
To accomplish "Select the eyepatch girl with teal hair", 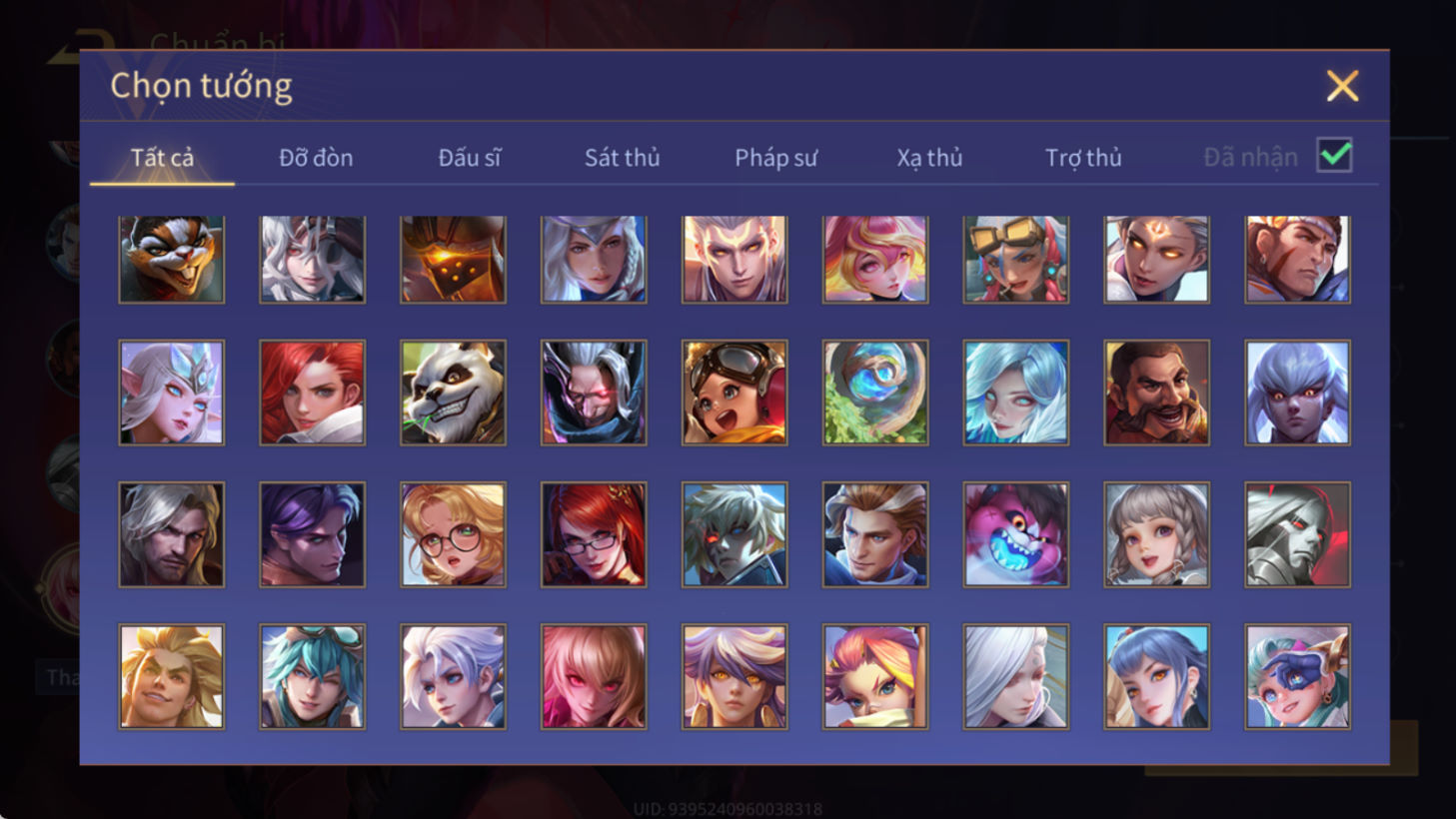I will (1297, 677).
